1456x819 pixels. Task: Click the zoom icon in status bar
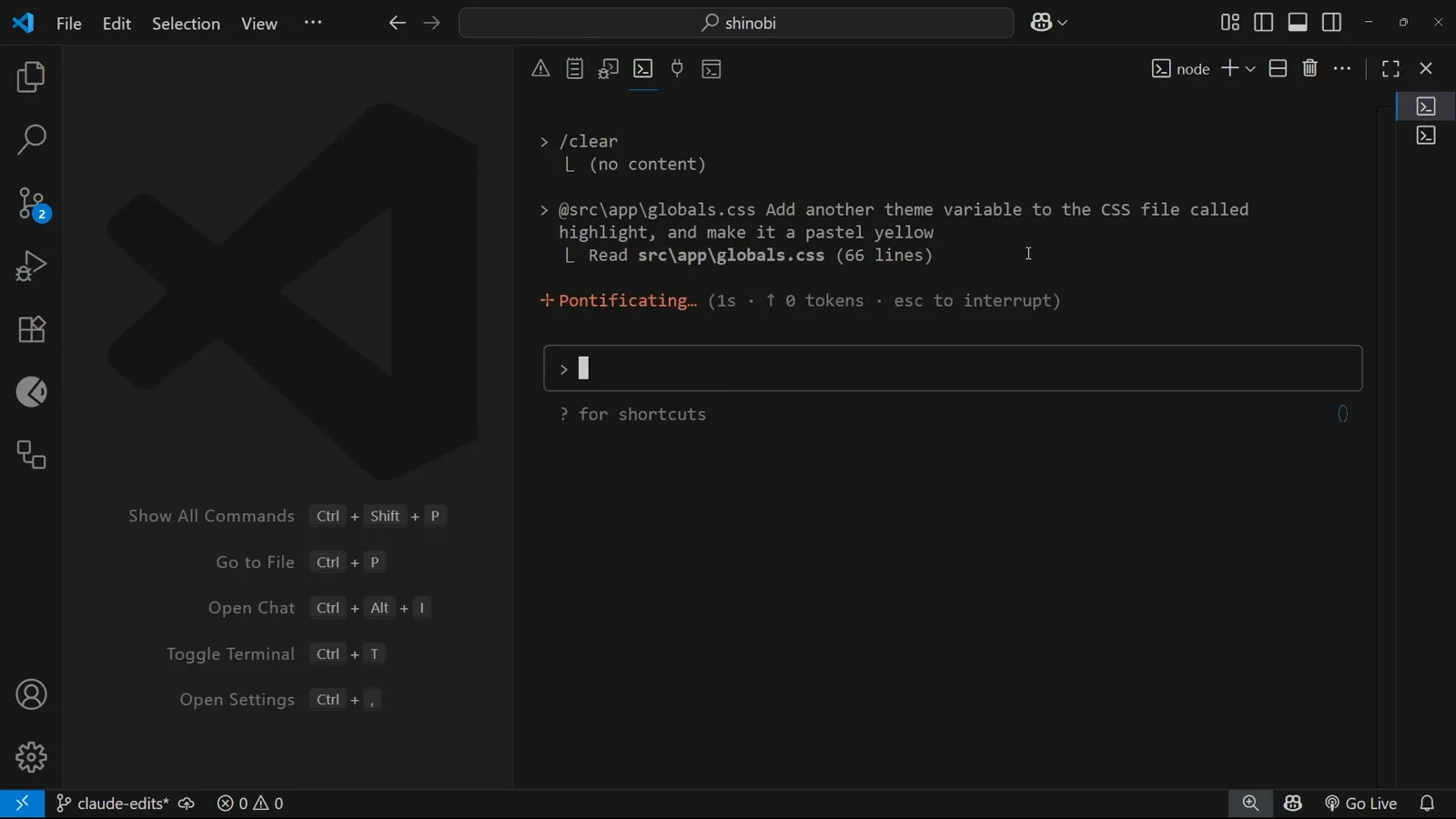click(x=1251, y=804)
